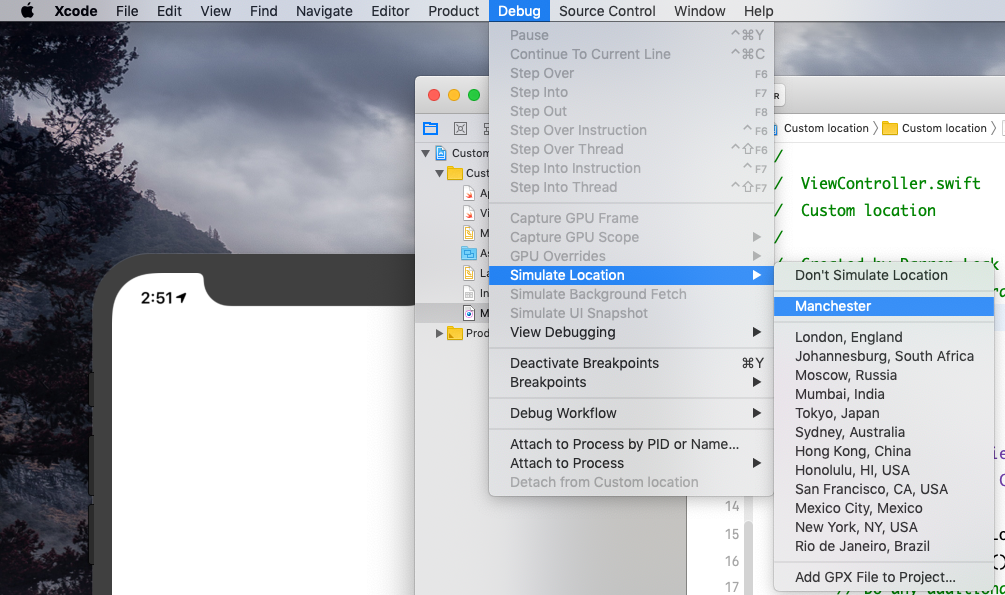Close the Xcode window
Image resolution: width=1005 pixels, height=595 pixels.
pyautogui.click(x=434, y=95)
